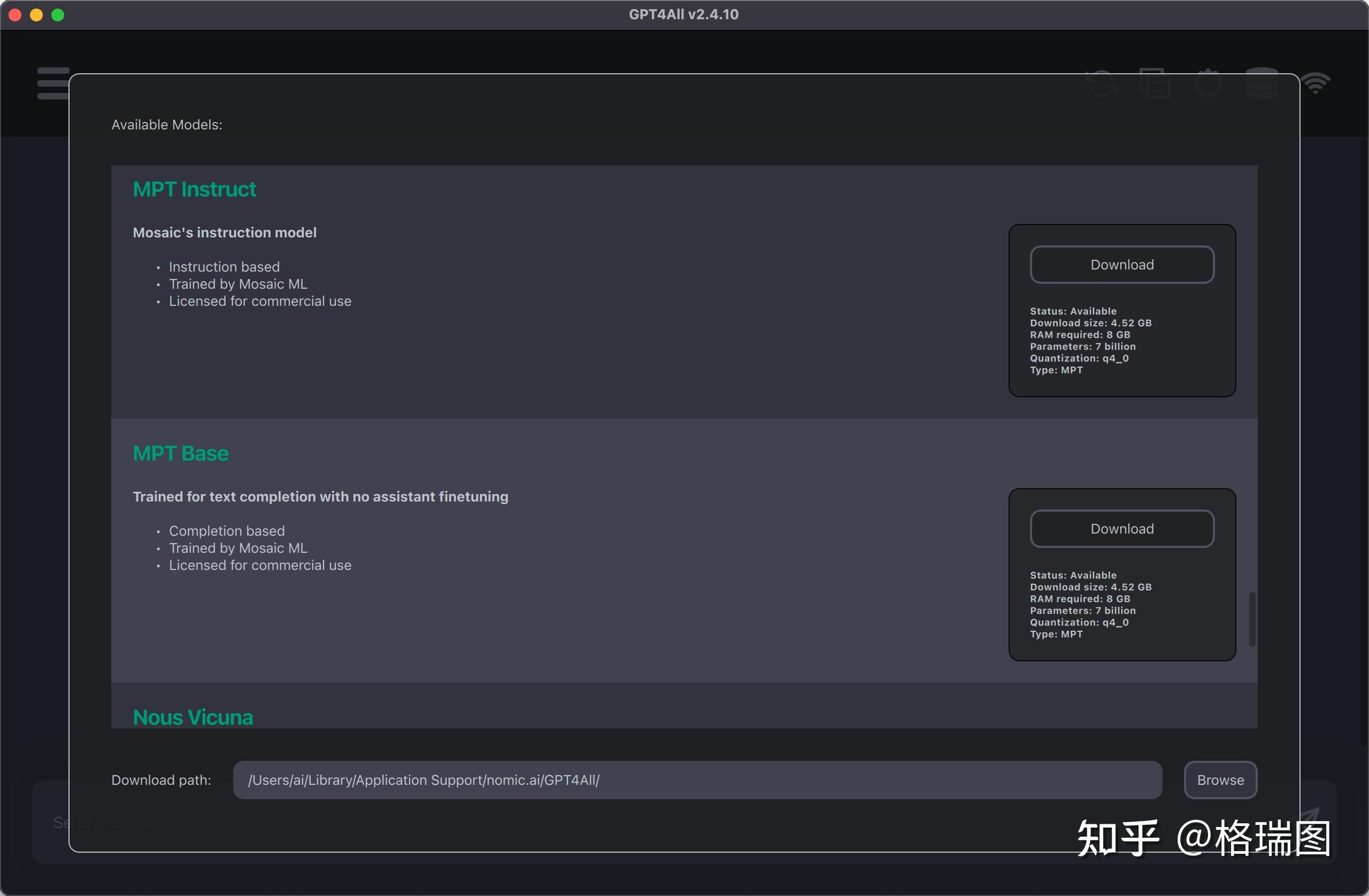Open settings via the gear icon

[1208, 84]
